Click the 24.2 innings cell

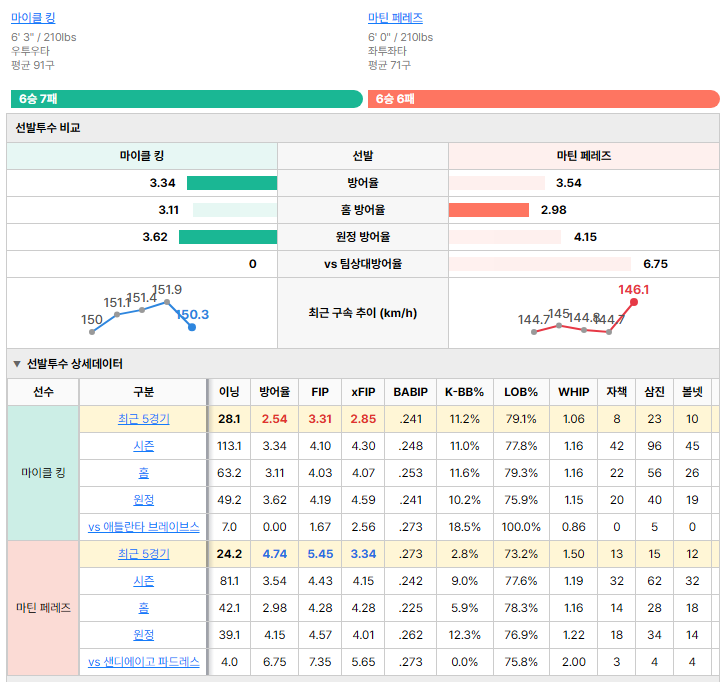[x=229, y=554]
